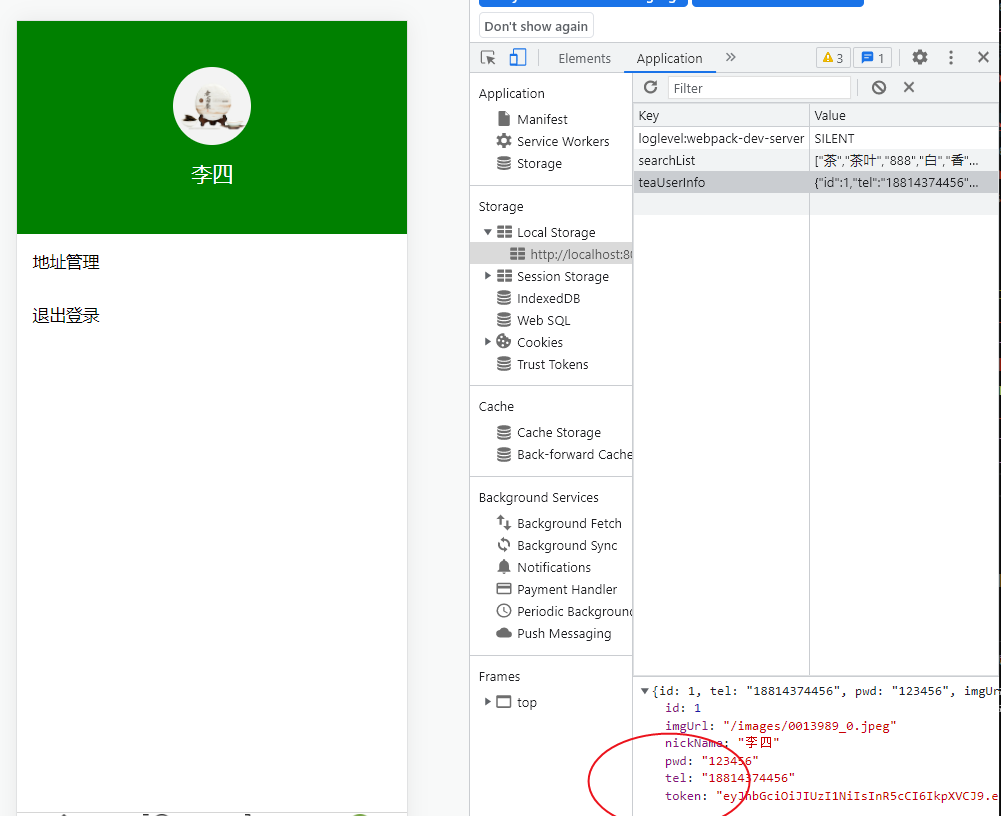The image size is (1001, 816).
Task: Open the hidden tabs chevron menu
Action: [730, 57]
